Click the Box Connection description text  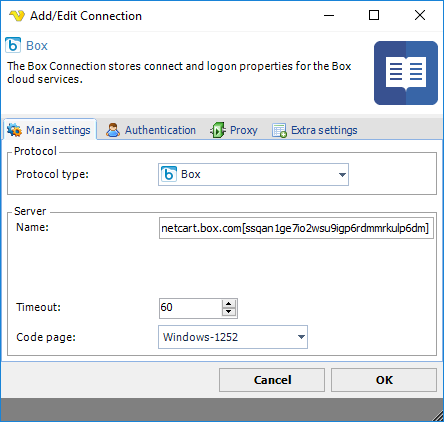pos(179,73)
